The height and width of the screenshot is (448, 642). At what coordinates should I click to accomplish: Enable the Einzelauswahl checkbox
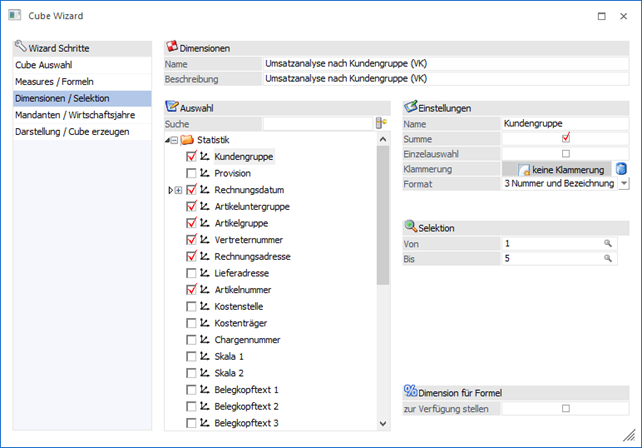pyautogui.click(x=566, y=153)
